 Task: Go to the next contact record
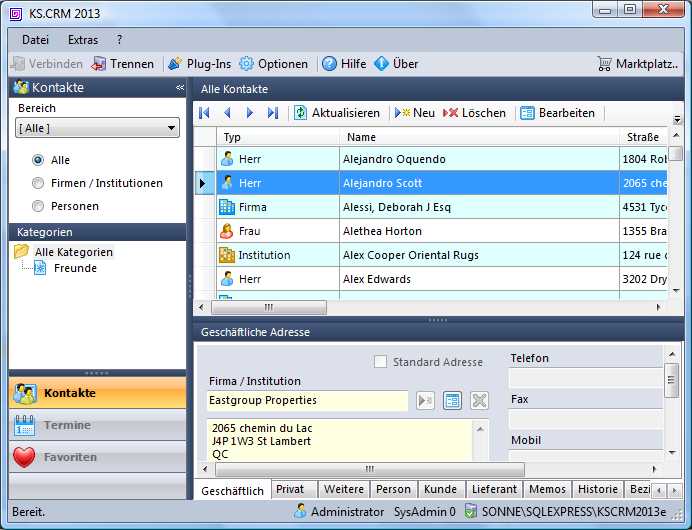250,113
